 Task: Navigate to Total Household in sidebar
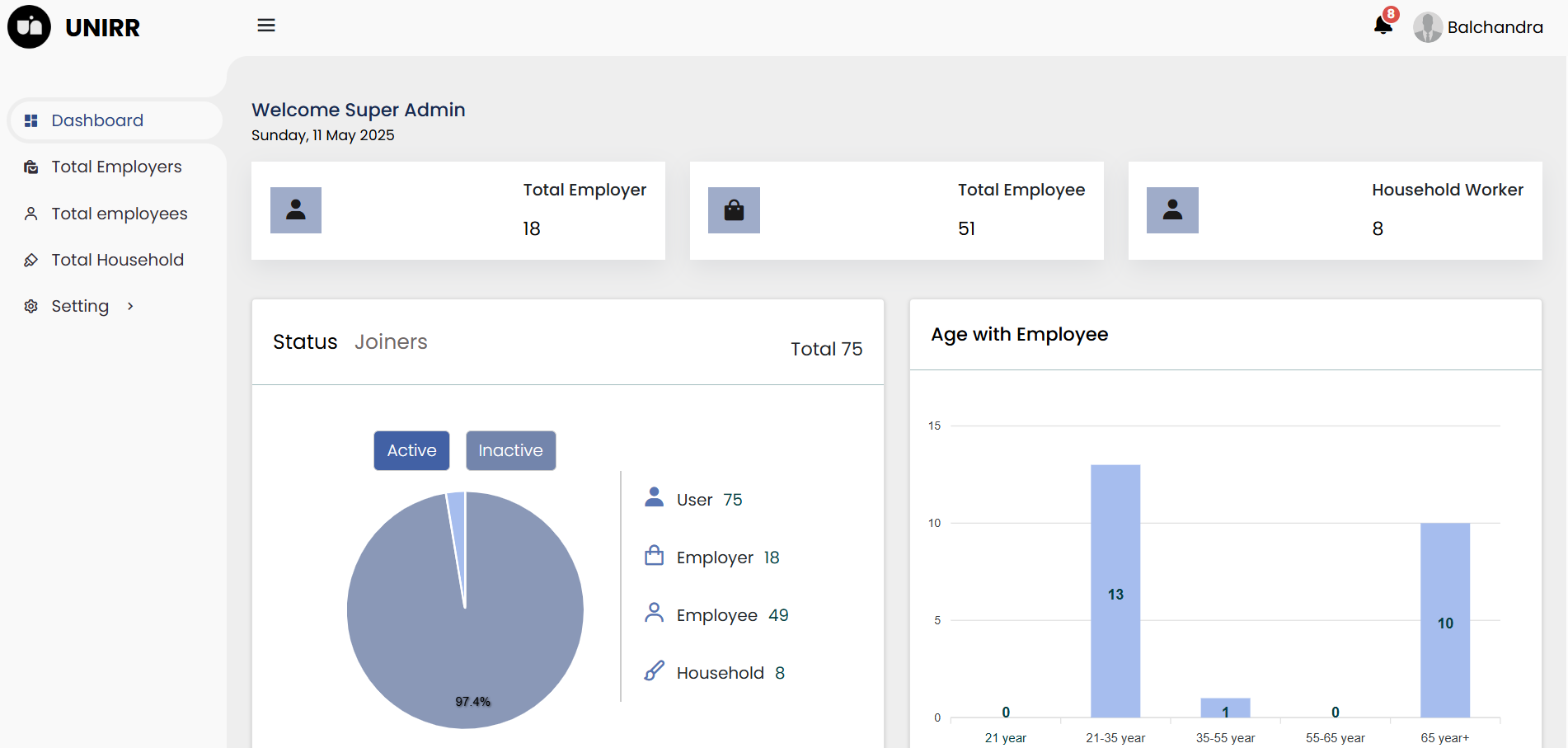(x=117, y=260)
